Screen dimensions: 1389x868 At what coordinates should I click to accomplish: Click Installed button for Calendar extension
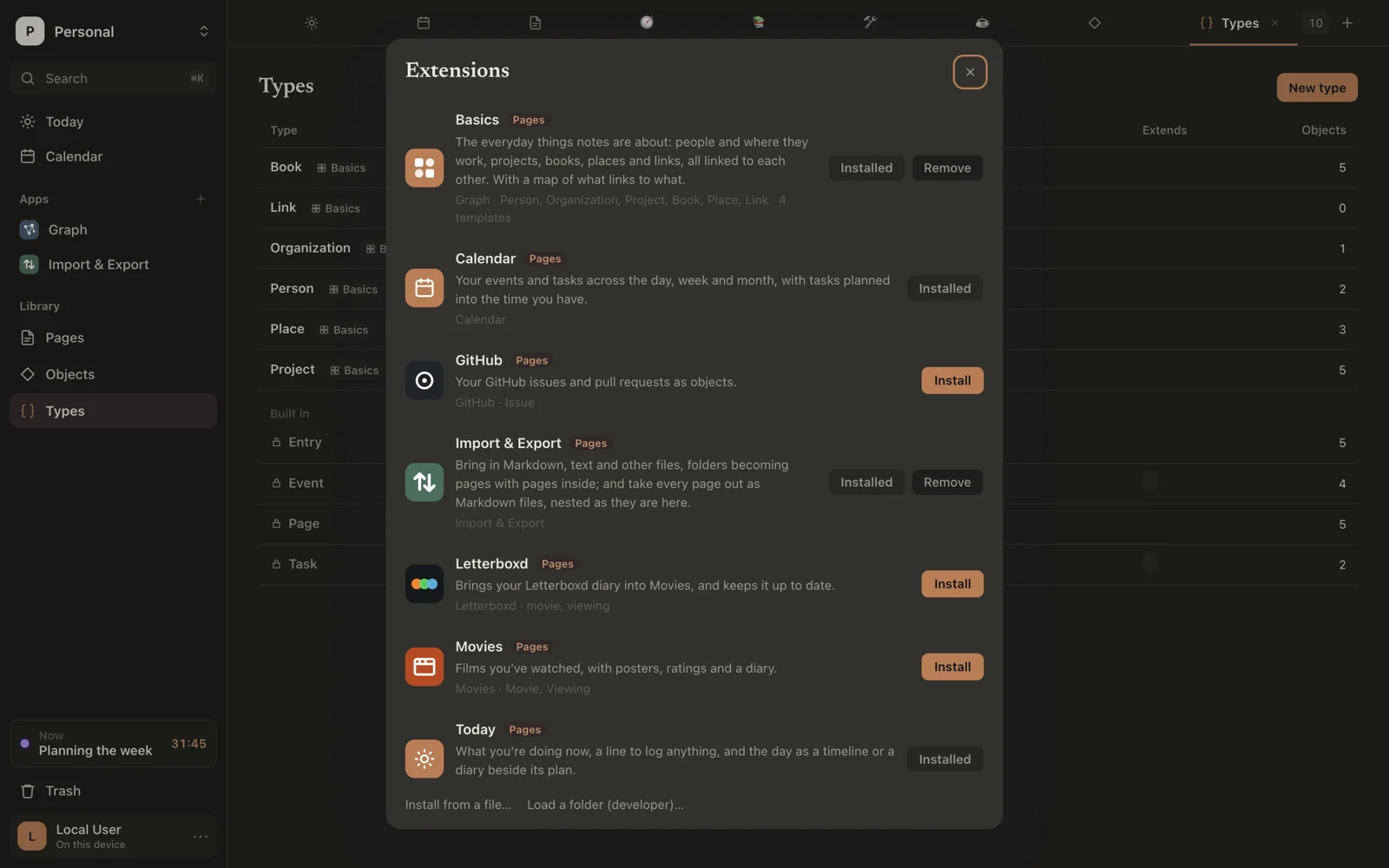tap(945, 288)
